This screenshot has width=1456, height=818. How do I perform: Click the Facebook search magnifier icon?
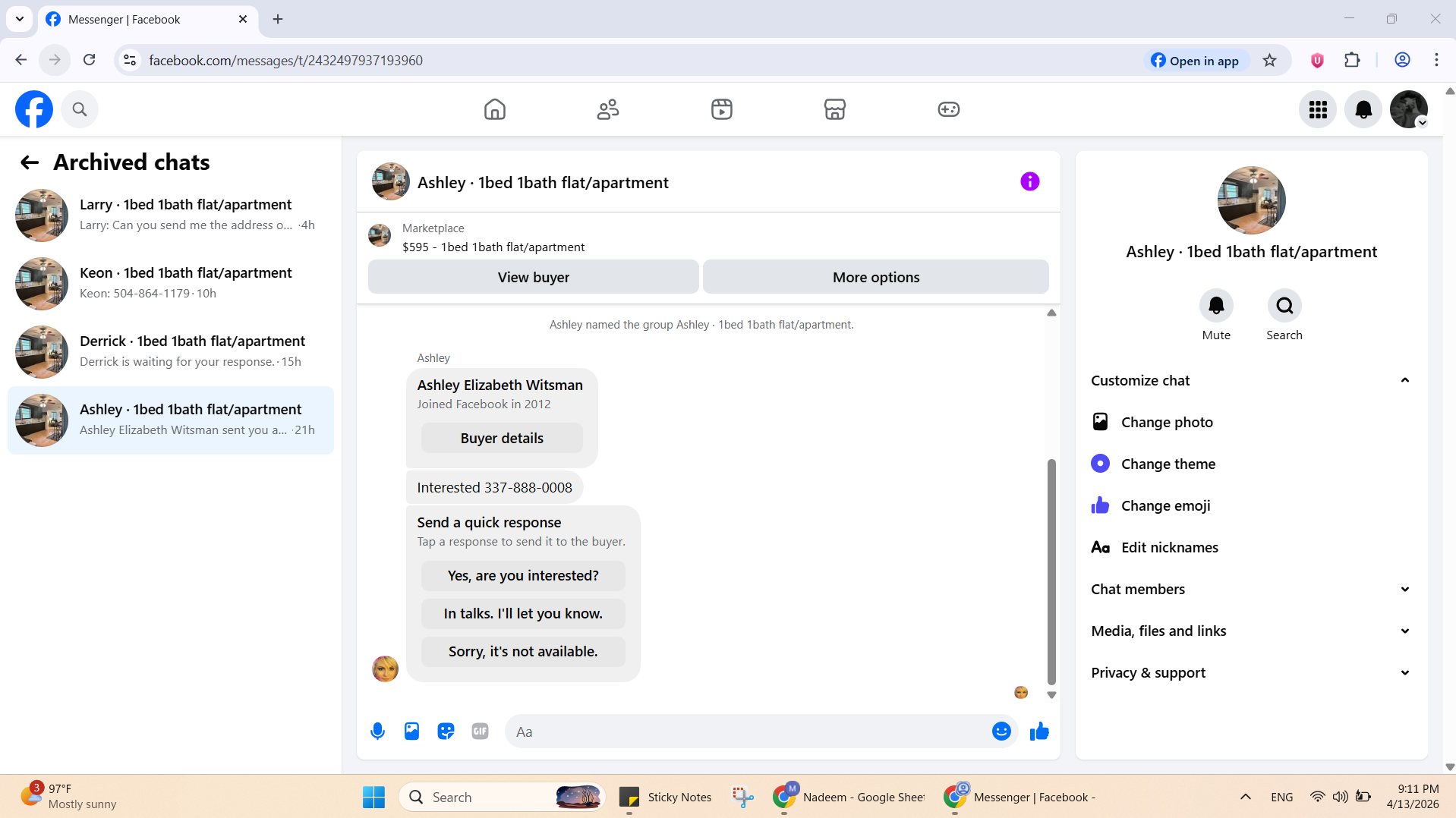pos(80,109)
